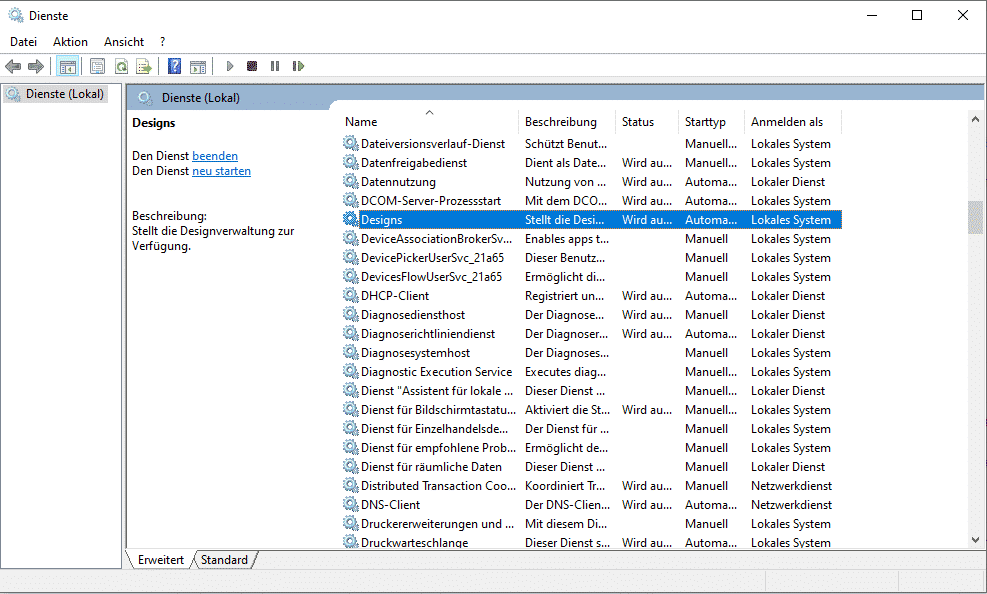Switch to the Standard tab
987x594 pixels.
tap(224, 559)
